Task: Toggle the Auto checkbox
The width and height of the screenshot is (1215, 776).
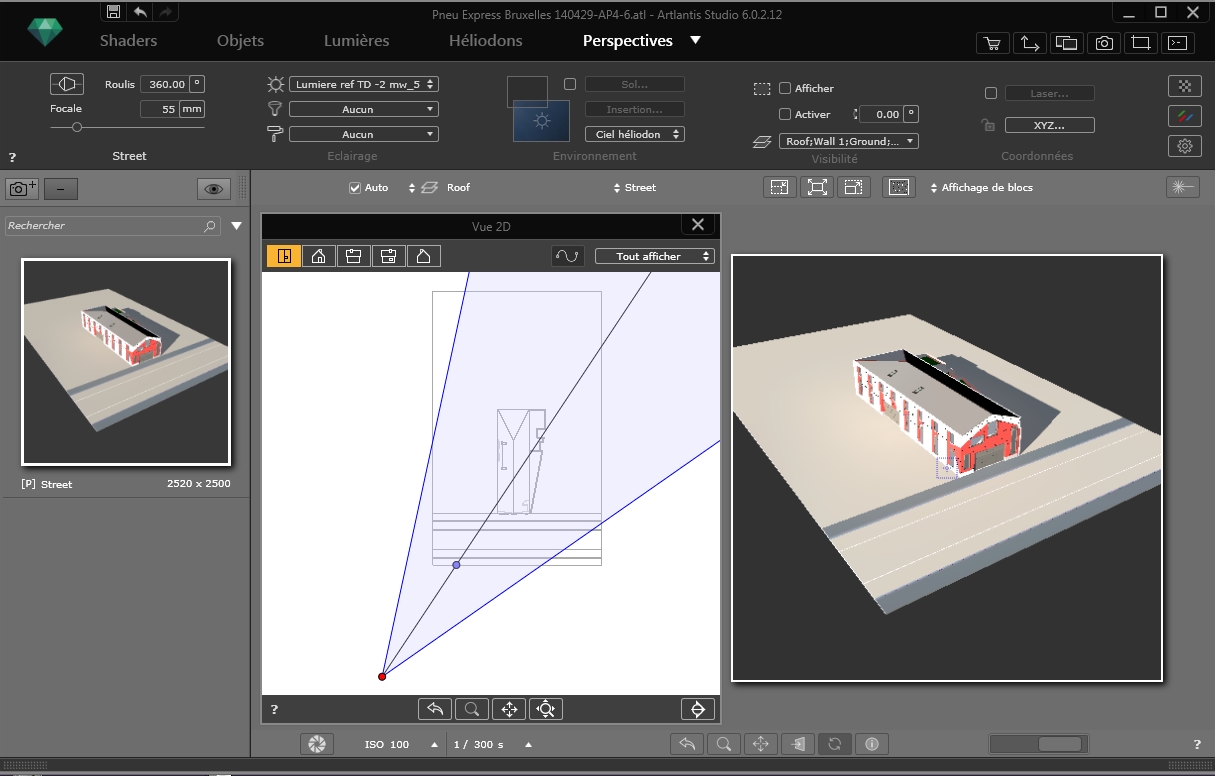Action: coord(354,188)
